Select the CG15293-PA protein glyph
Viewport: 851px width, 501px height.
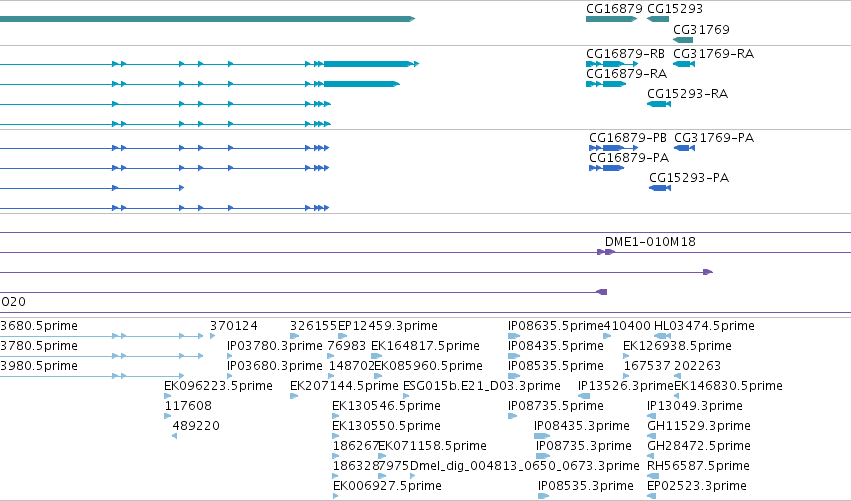coord(660,188)
